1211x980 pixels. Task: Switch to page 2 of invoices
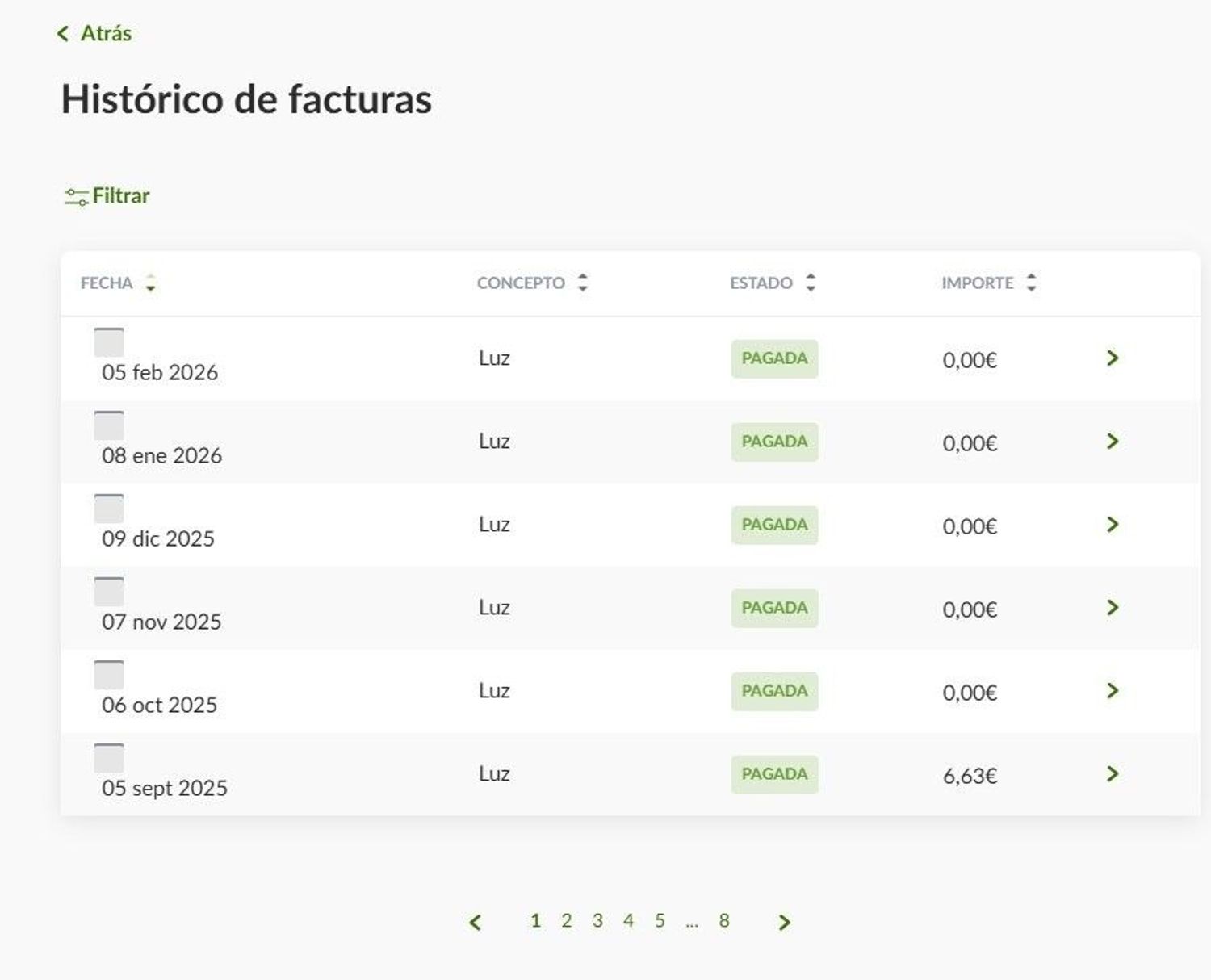[x=567, y=921]
